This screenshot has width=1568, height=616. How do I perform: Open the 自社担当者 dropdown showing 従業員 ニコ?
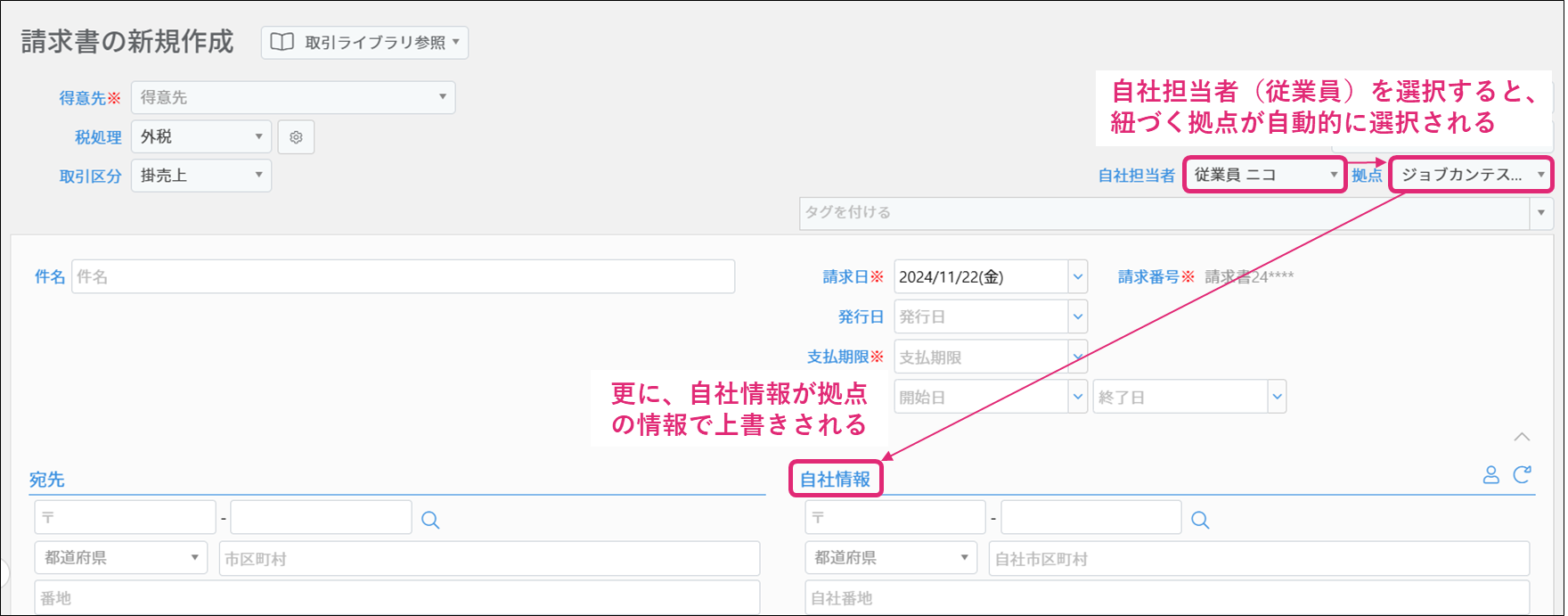coord(1264,175)
